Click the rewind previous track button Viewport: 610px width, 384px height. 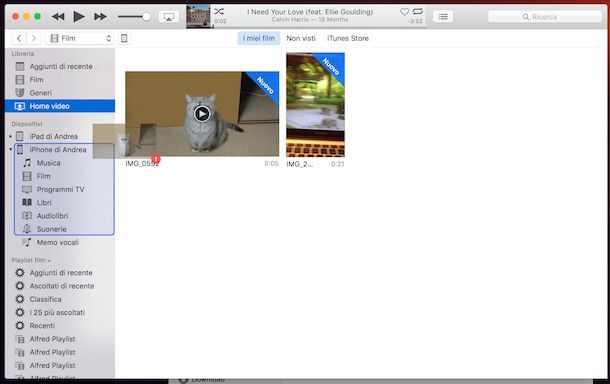pos(58,16)
